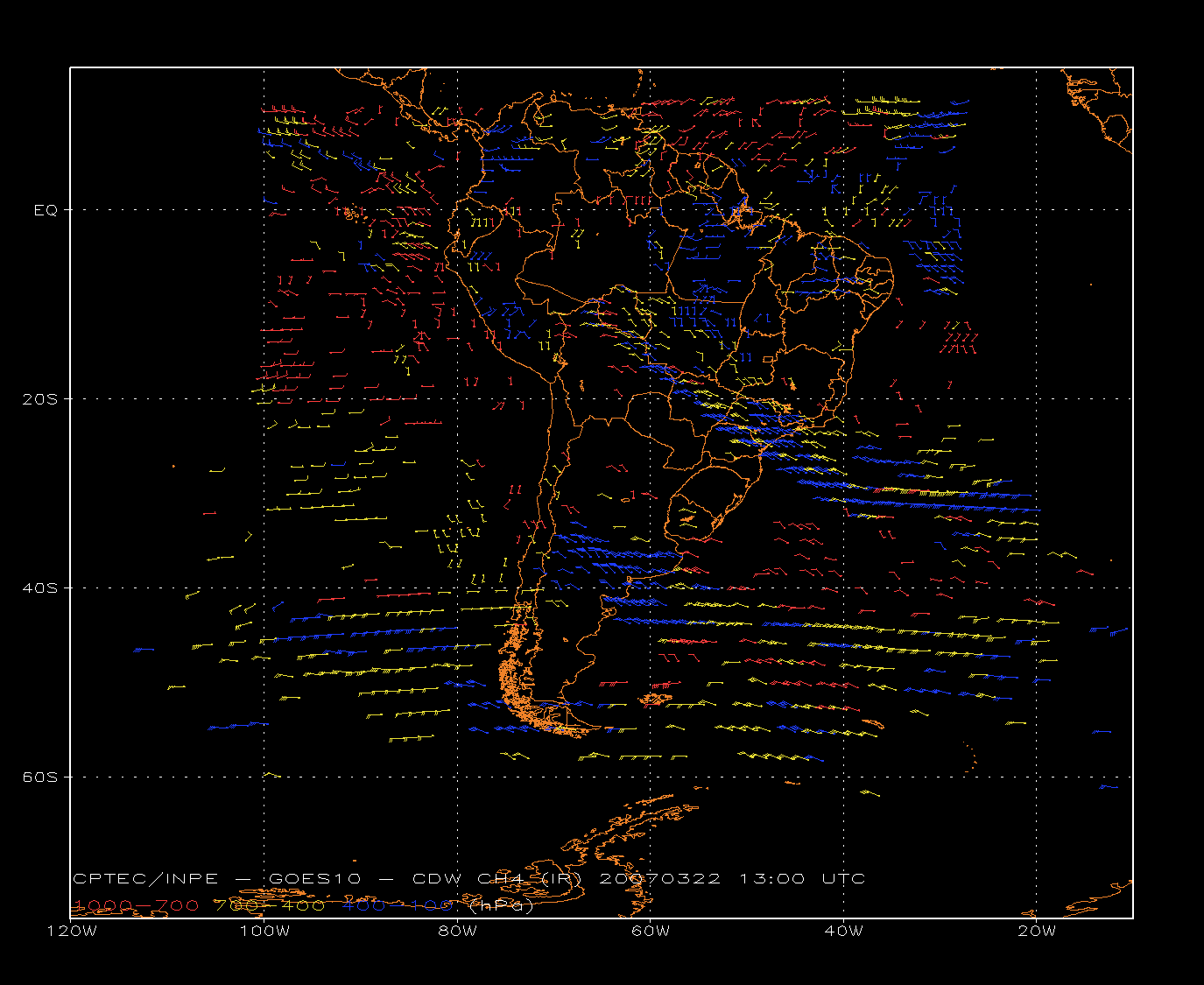The width and height of the screenshot is (1204, 985).
Task: Click the 80W longitude axis label
Action: point(458,931)
